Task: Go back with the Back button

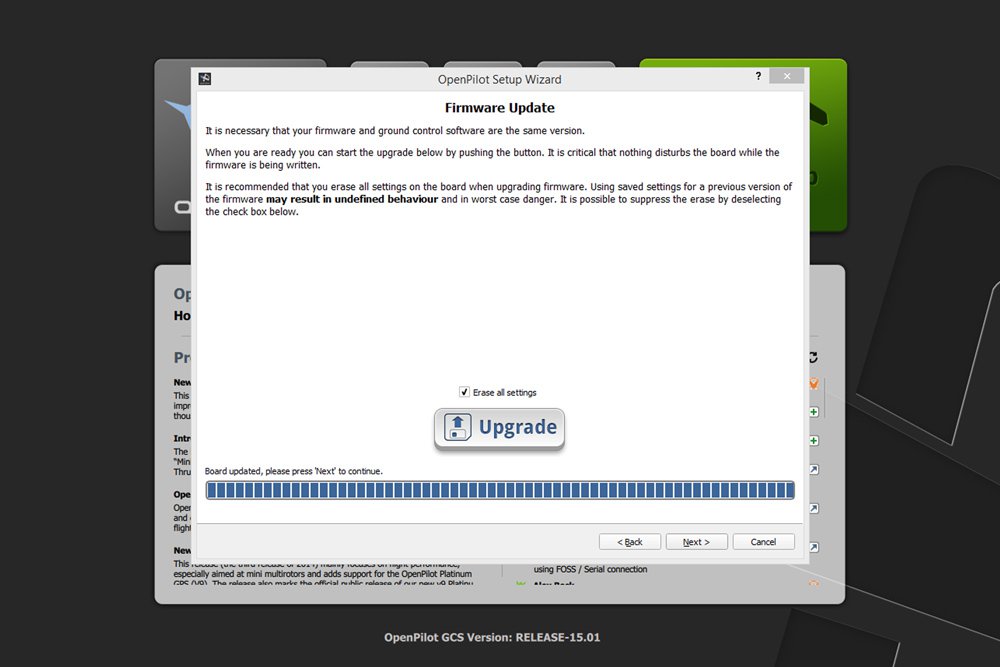Action: [629, 541]
